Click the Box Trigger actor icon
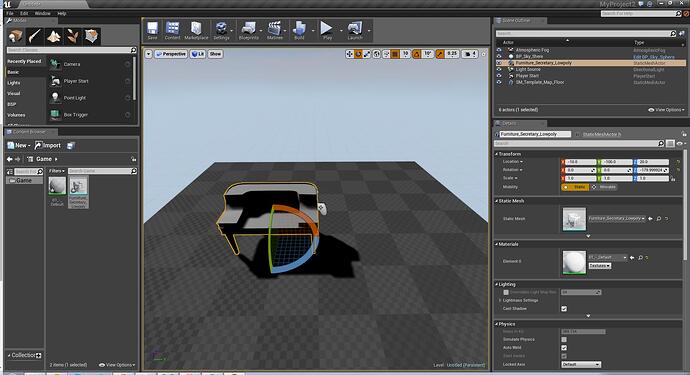 55,114
